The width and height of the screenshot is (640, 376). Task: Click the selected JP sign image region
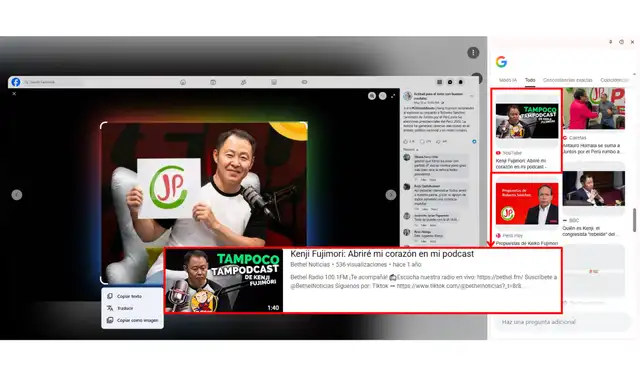[x=204, y=202]
